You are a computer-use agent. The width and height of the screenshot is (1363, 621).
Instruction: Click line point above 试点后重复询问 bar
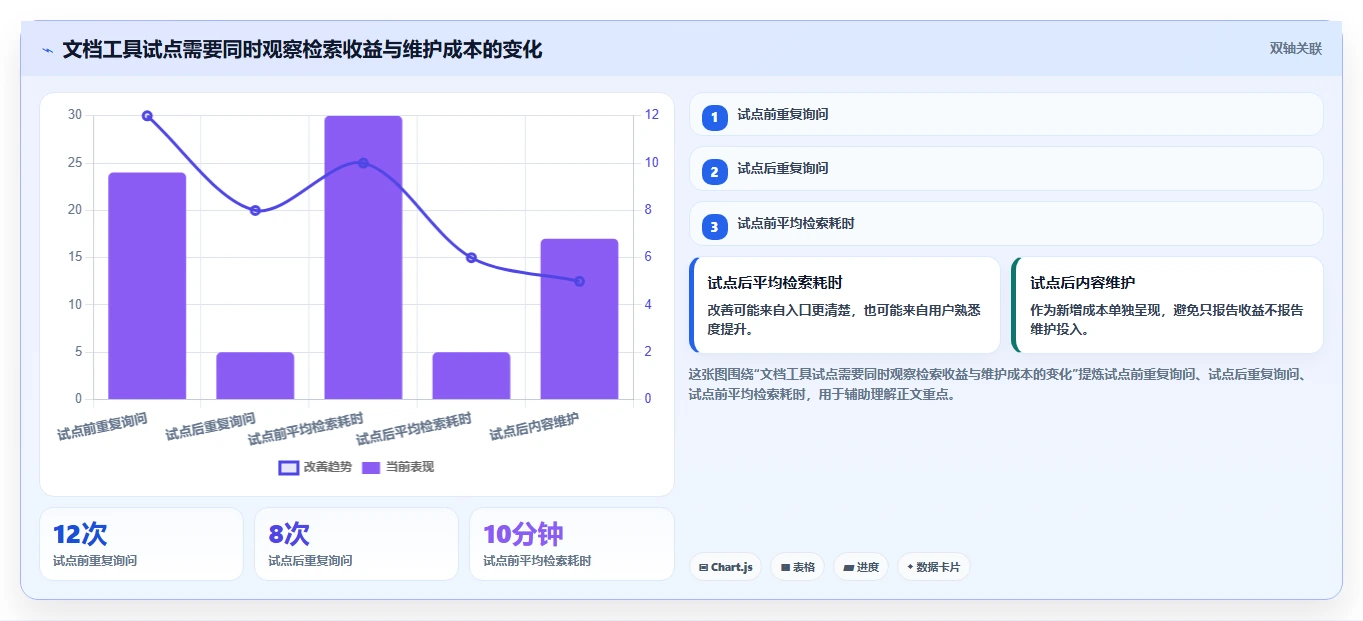255,210
